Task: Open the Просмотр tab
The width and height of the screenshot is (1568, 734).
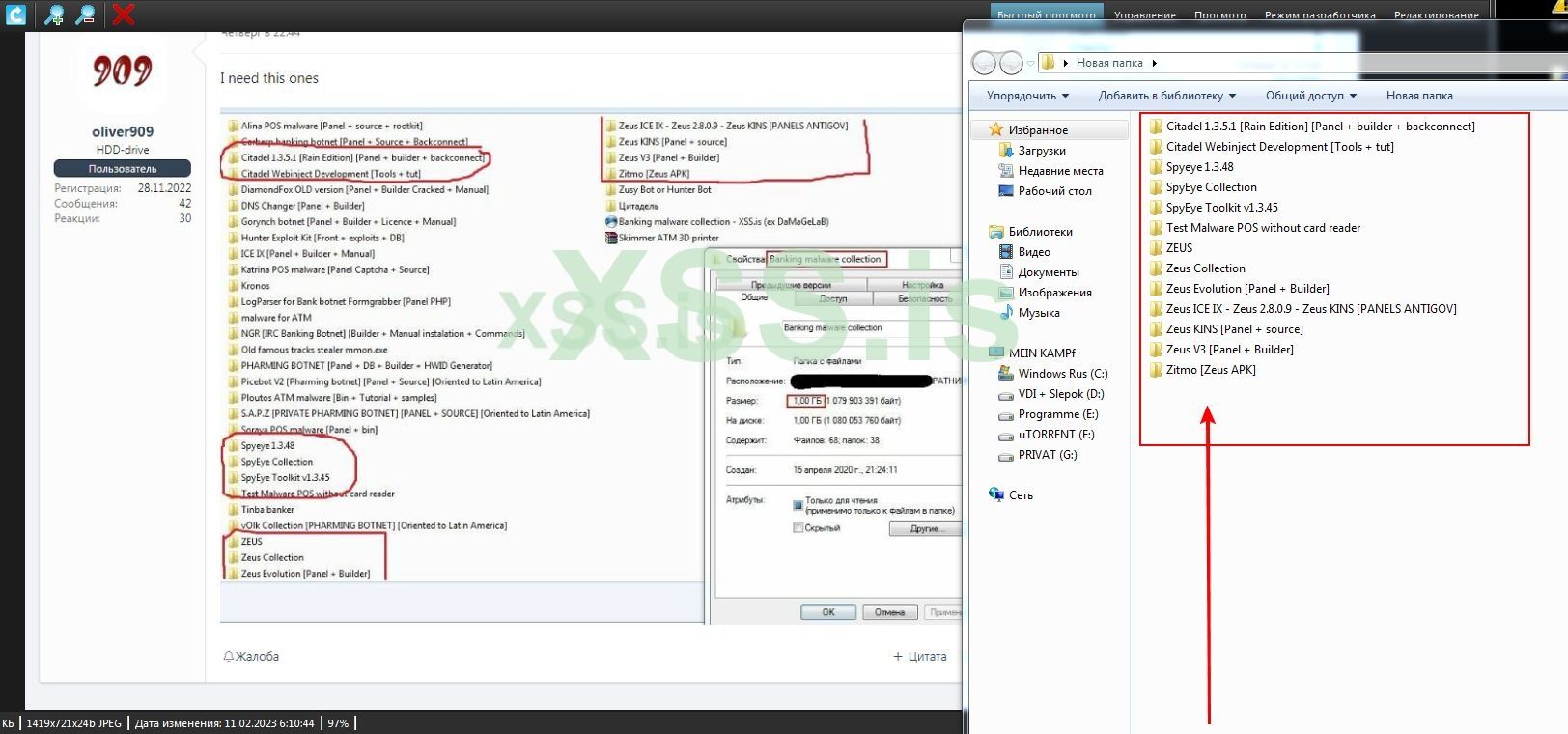Action: click(x=1220, y=14)
